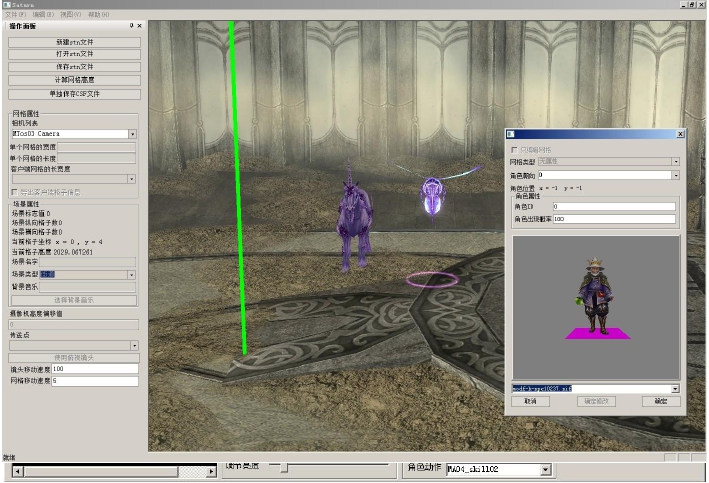Viewport: 709px width, 483px height.
Task: Click the dialog title bar icon
Action: [511, 134]
